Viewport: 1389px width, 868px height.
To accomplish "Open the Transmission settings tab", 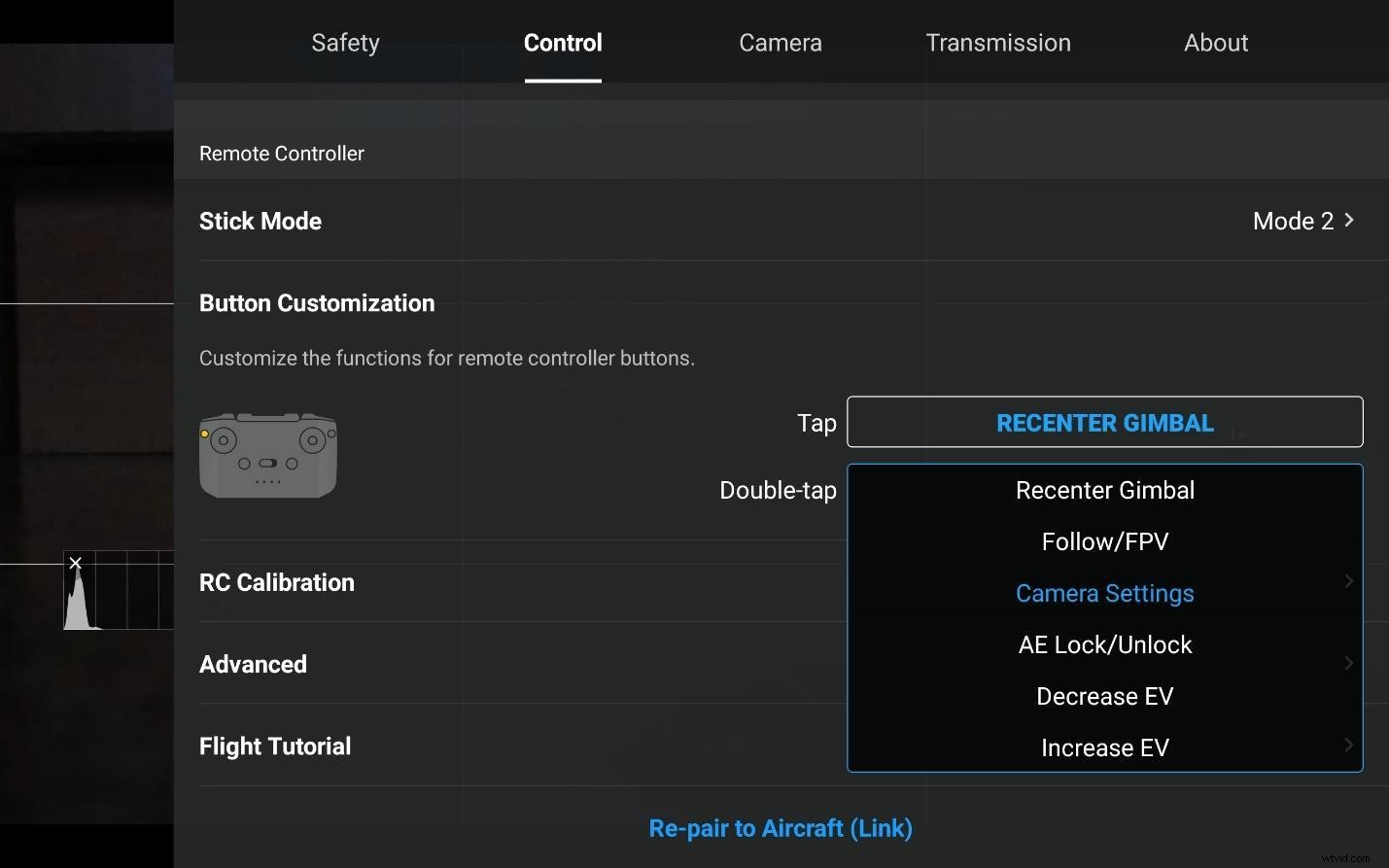I will click(998, 43).
